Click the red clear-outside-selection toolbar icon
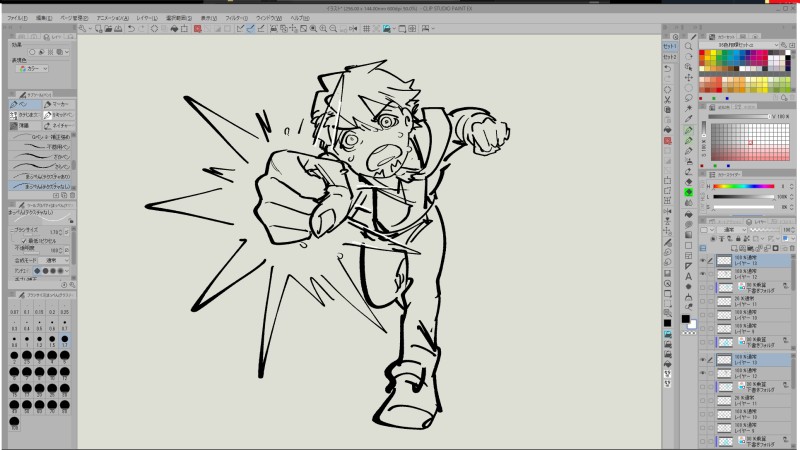Viewport: 800px width, 450px height. pyautogui.click(x=197, y=29)
